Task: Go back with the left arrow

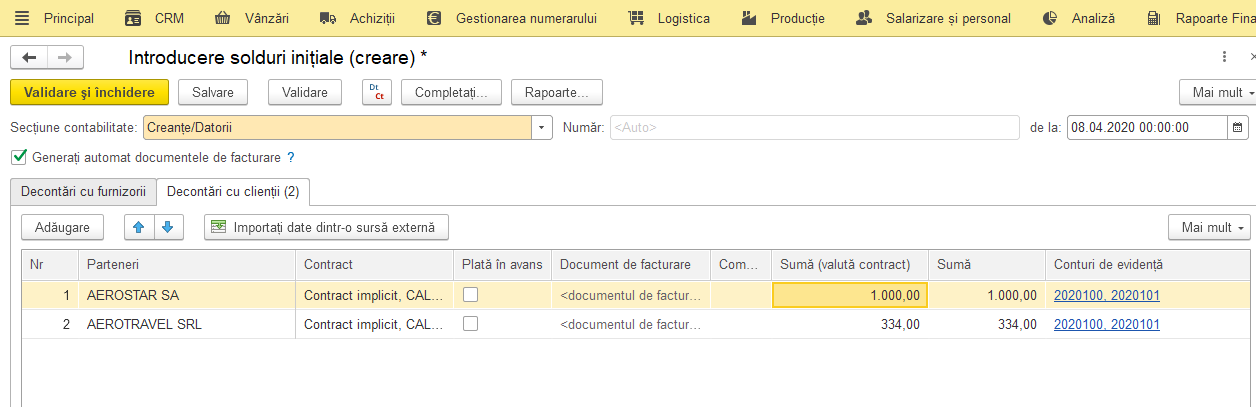Action: point(29,58)
